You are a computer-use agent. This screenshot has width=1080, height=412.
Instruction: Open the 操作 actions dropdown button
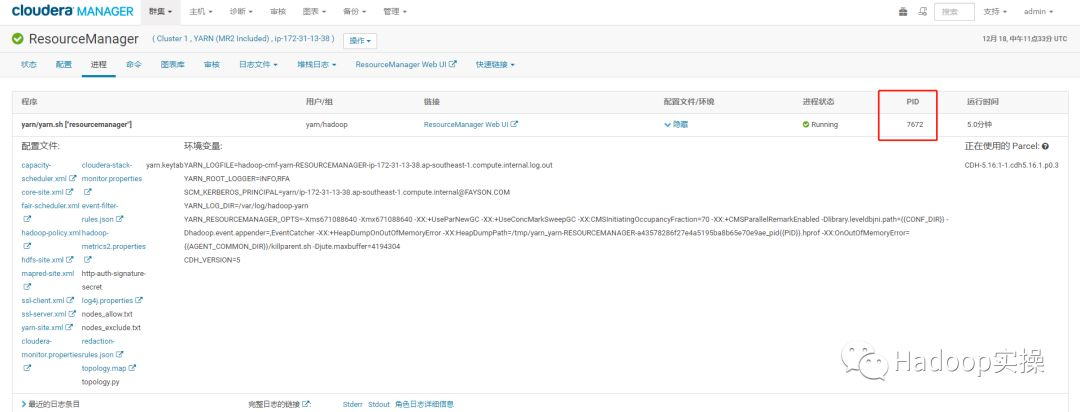coord(360,41)
